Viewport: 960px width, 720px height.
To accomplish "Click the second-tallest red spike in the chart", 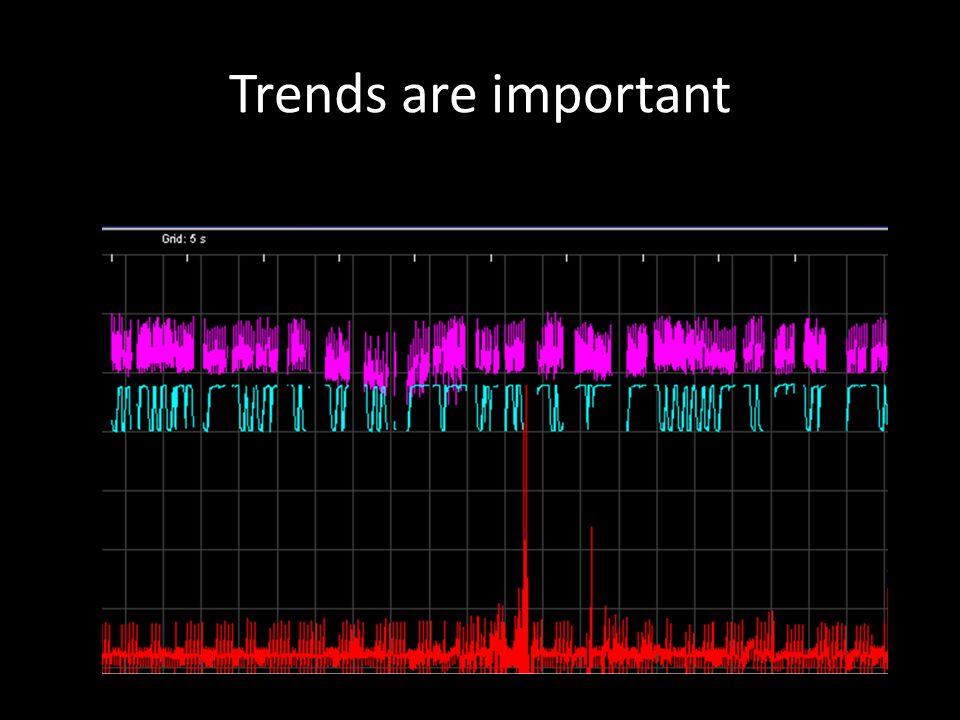I will (x=591, y=599).
